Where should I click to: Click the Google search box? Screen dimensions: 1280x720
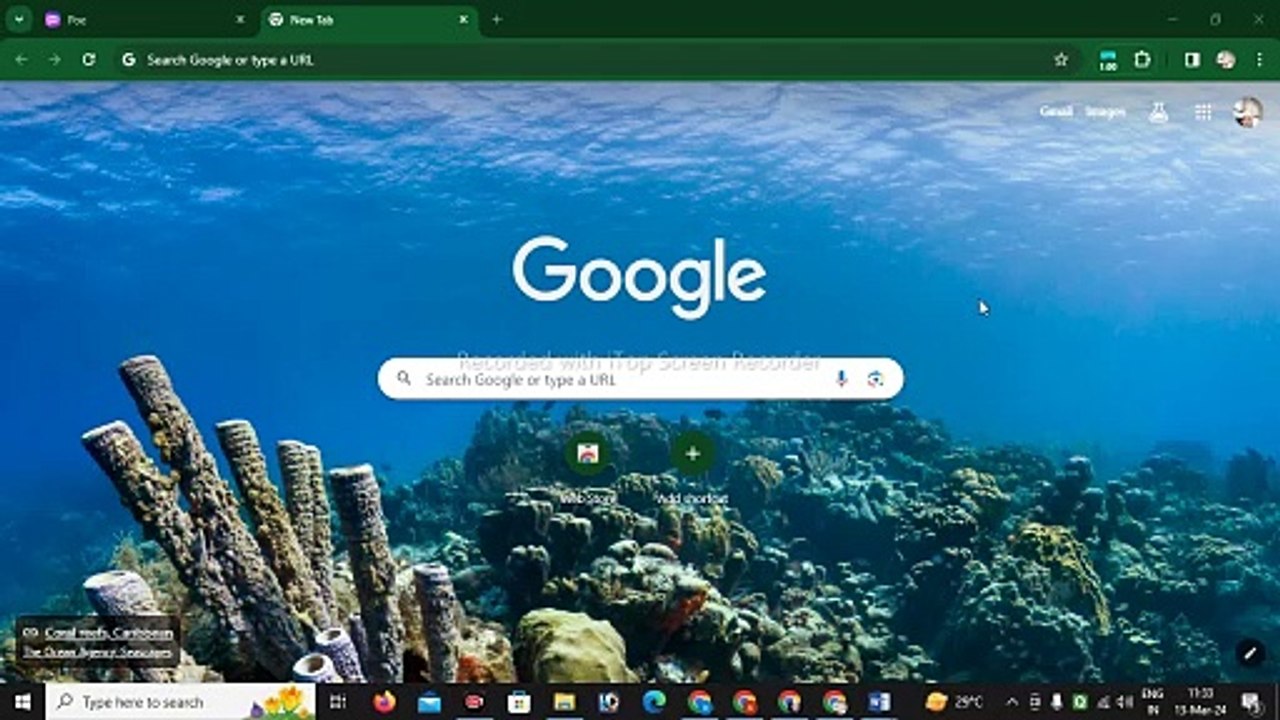click(x=640, y=379)
